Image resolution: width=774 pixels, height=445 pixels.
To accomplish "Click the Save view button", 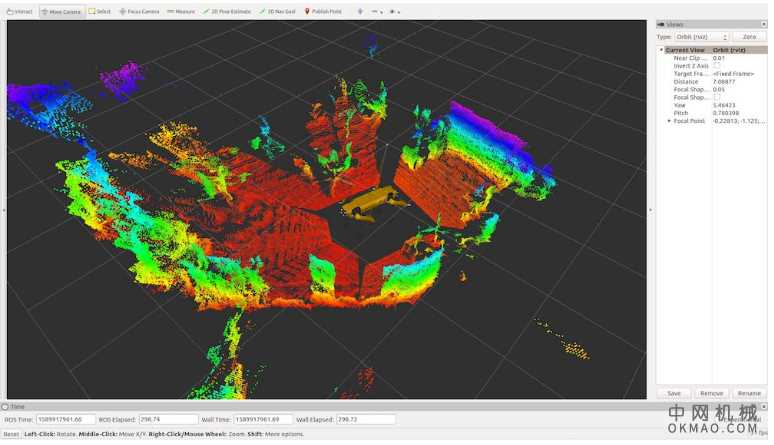I will point(674,393).
